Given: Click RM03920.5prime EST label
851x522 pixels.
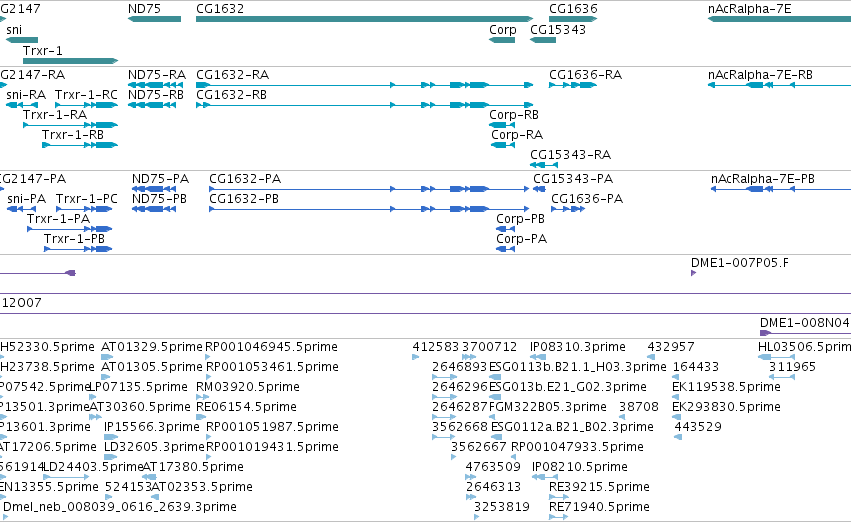Looking at the screenshot, I should tap(248, 387).
